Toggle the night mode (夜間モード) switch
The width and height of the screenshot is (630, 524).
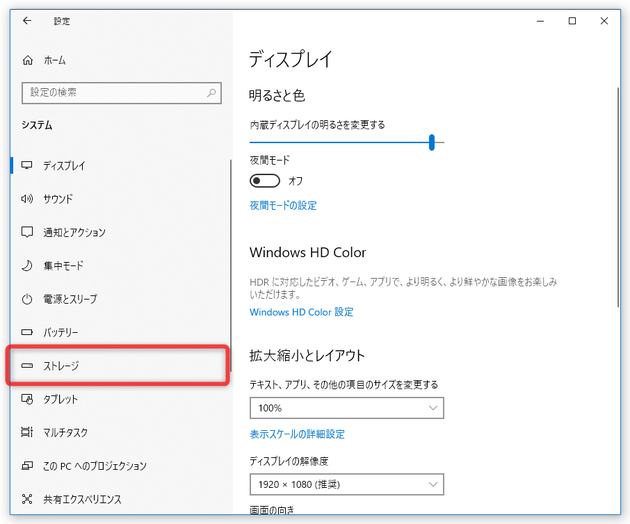coord(264,181)
